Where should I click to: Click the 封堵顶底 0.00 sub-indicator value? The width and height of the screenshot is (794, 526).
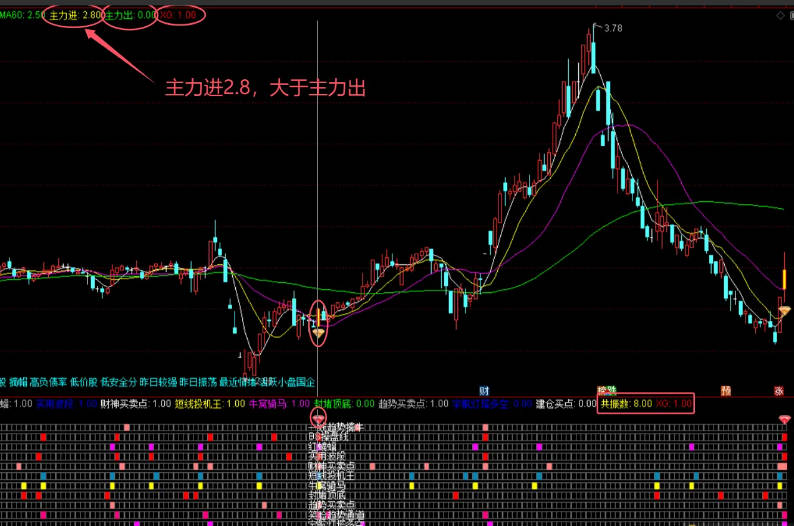coord(344,403)
